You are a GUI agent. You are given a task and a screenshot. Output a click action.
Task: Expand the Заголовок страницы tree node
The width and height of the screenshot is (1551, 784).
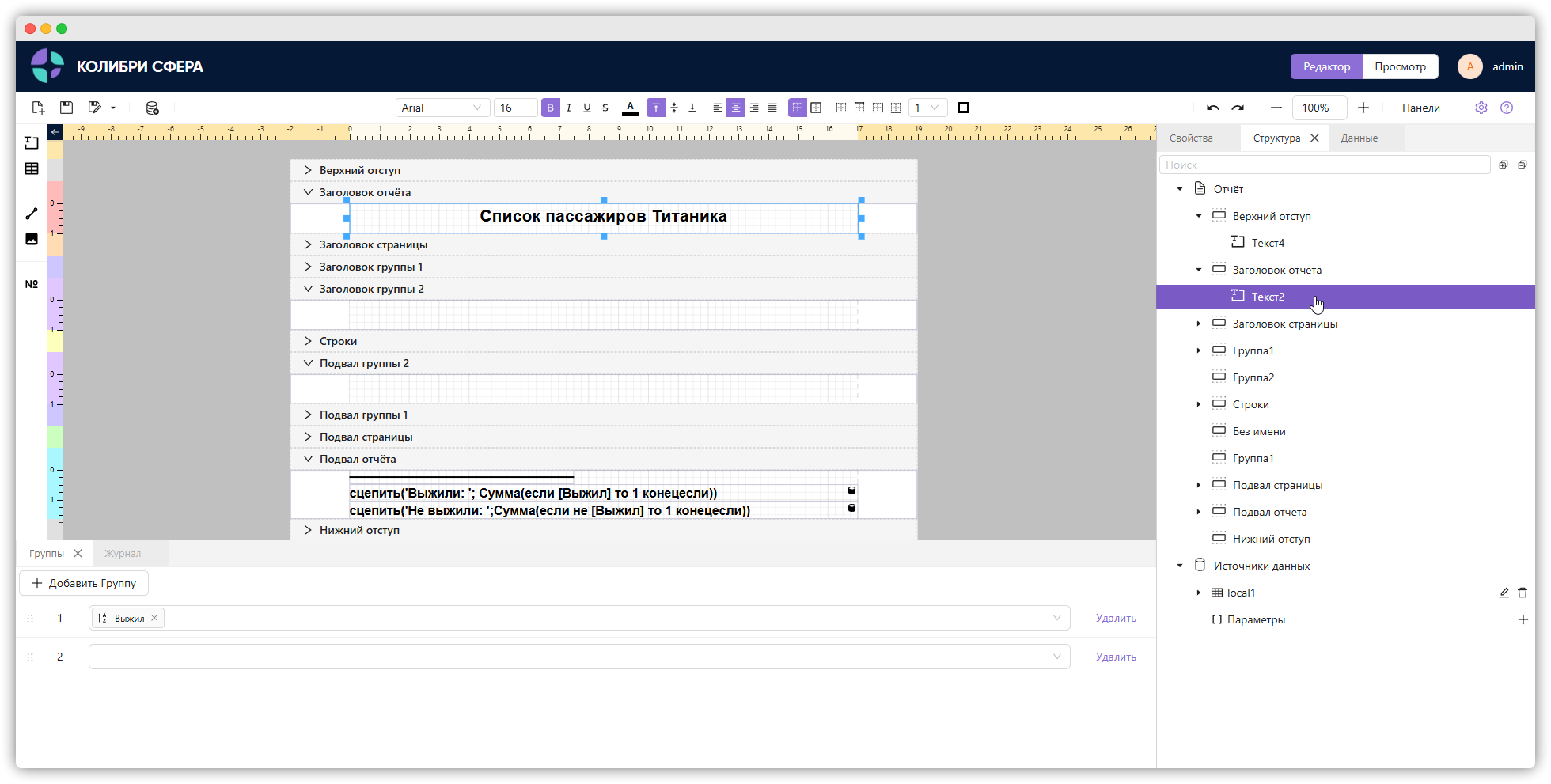coord(1199,324)
